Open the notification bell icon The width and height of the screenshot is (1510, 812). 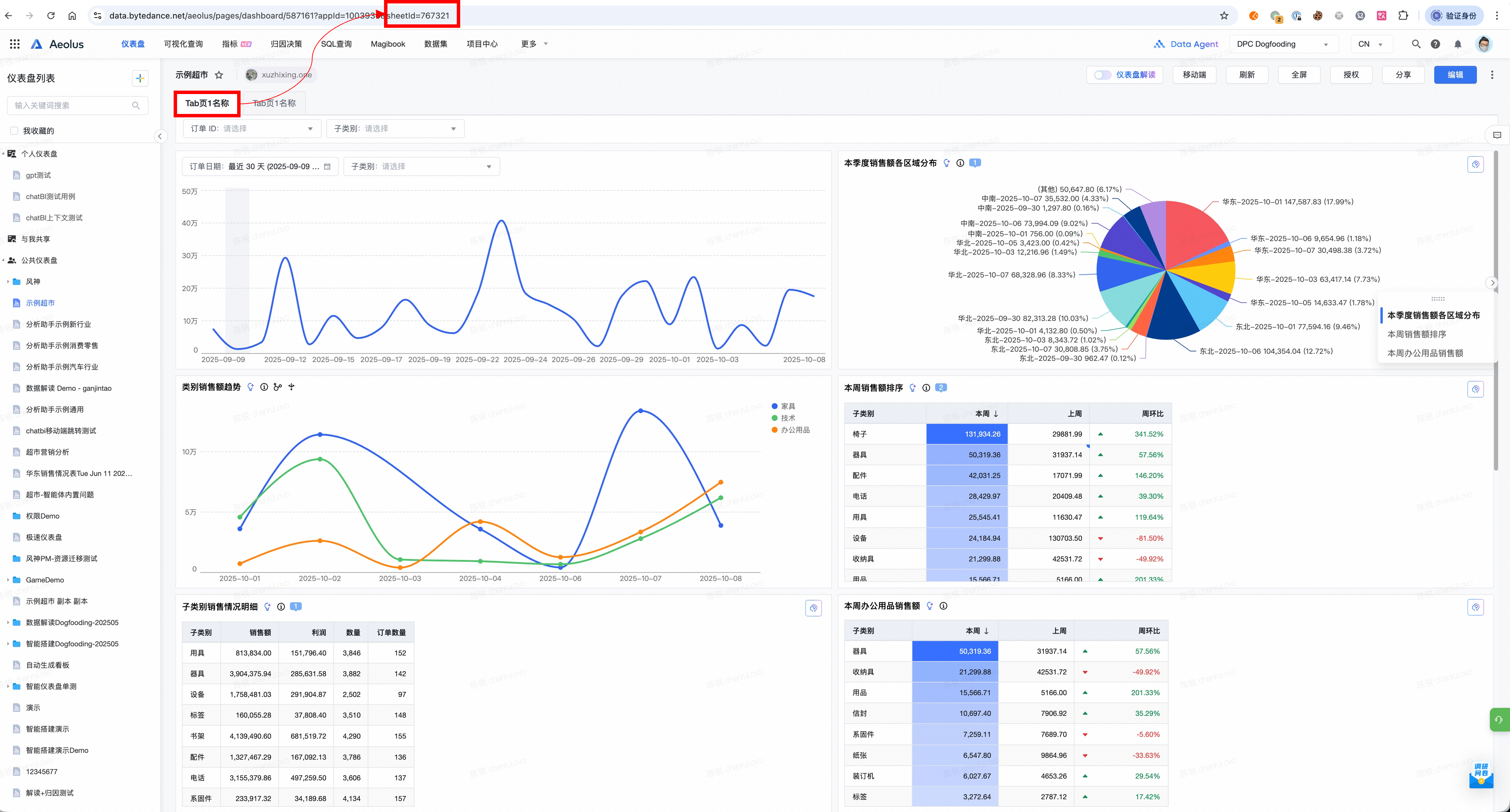1457,44
